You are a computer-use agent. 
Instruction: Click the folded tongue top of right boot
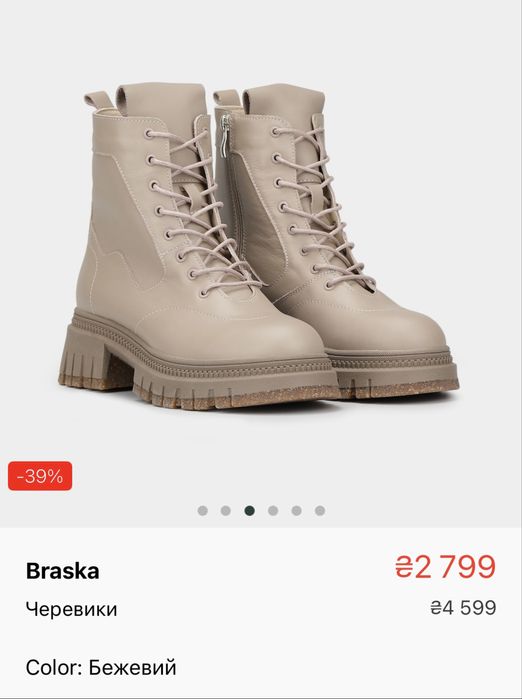tap(284, 100)
